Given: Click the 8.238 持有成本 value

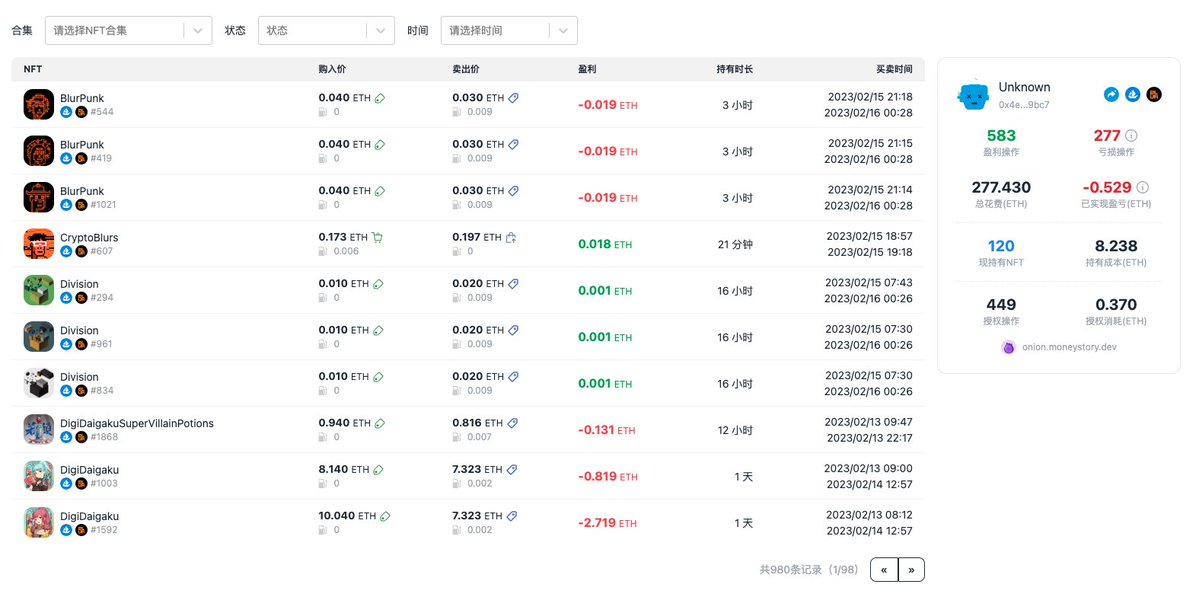Looking at the screenshot, I should (x=1116, y=245).
